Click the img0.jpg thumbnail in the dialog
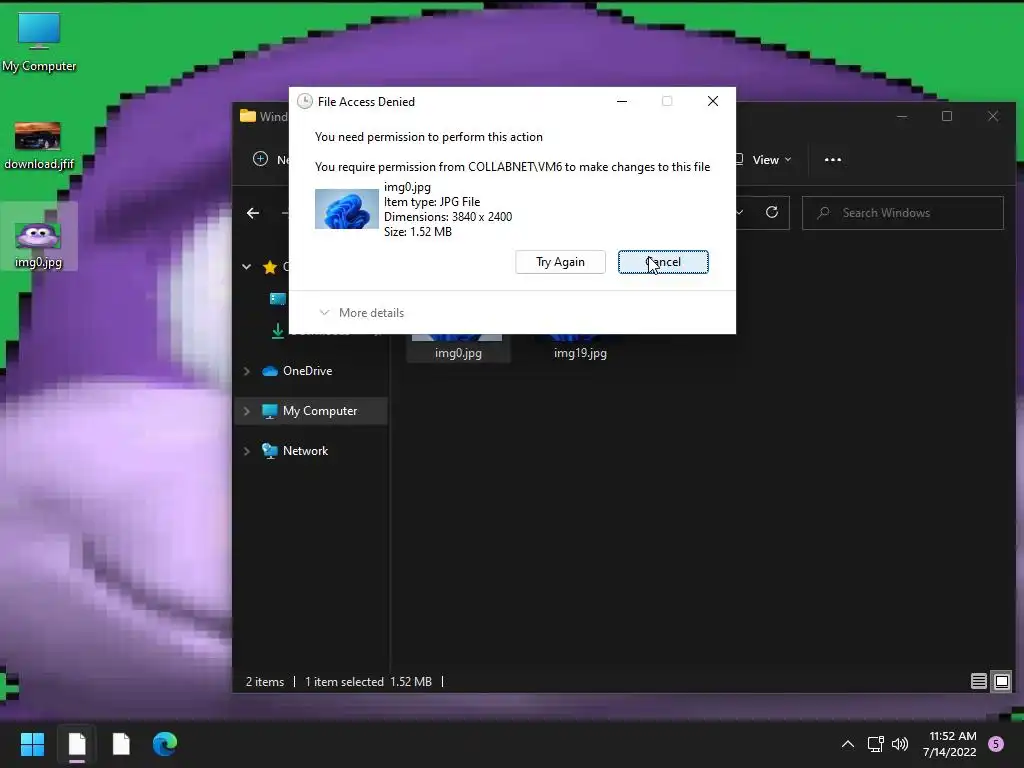The height and width of the screenshot is (768, 1024). (x=347, y=209)
